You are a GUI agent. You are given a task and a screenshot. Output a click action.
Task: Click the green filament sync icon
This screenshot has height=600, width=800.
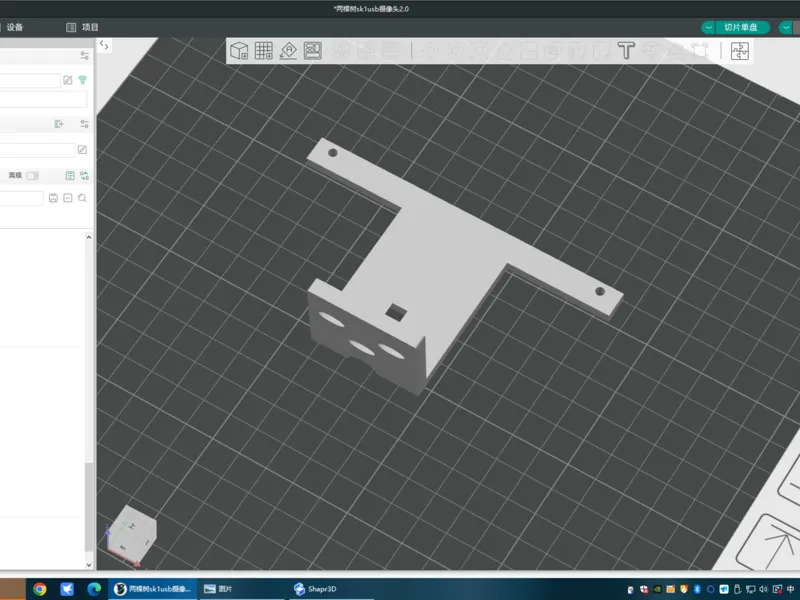[59, 123]
